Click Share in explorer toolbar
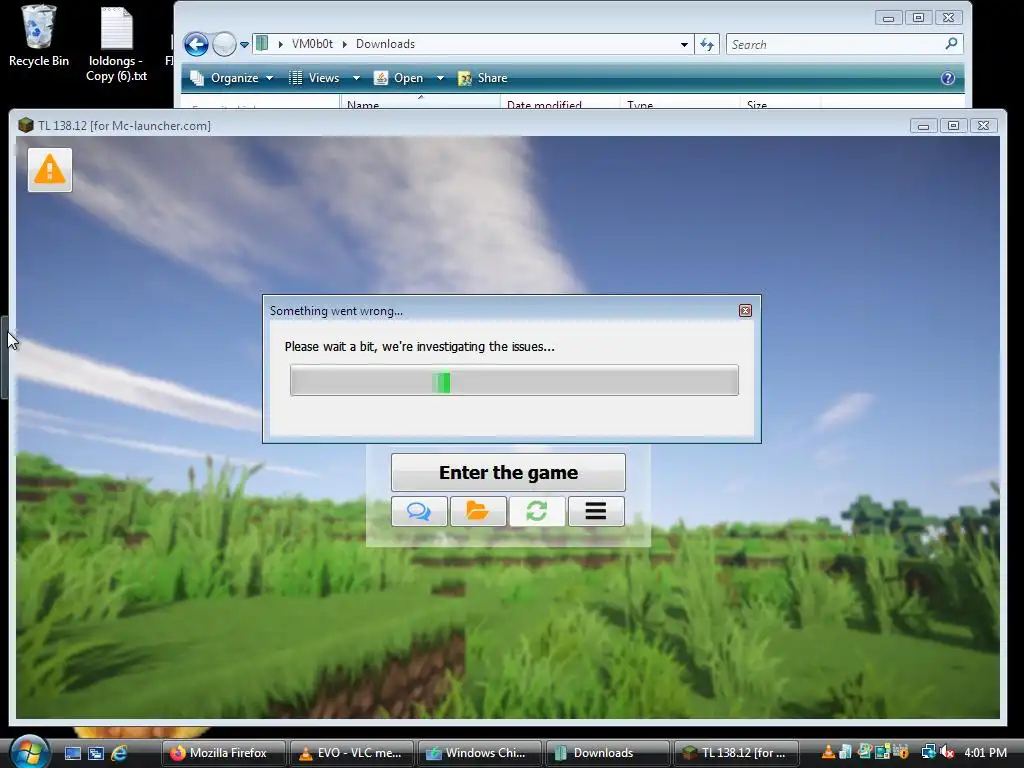This screenshot has width=1024, height=768. tap(483, 78)
